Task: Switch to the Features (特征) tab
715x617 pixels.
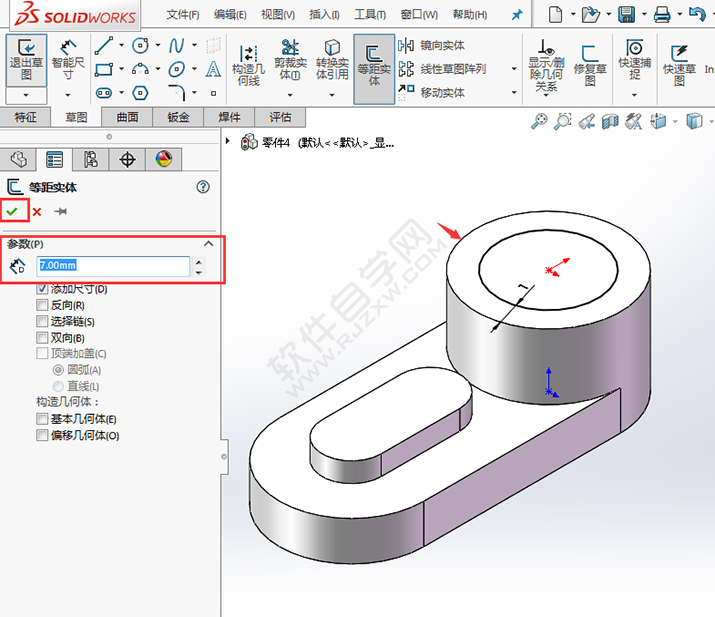Action: 26,117
